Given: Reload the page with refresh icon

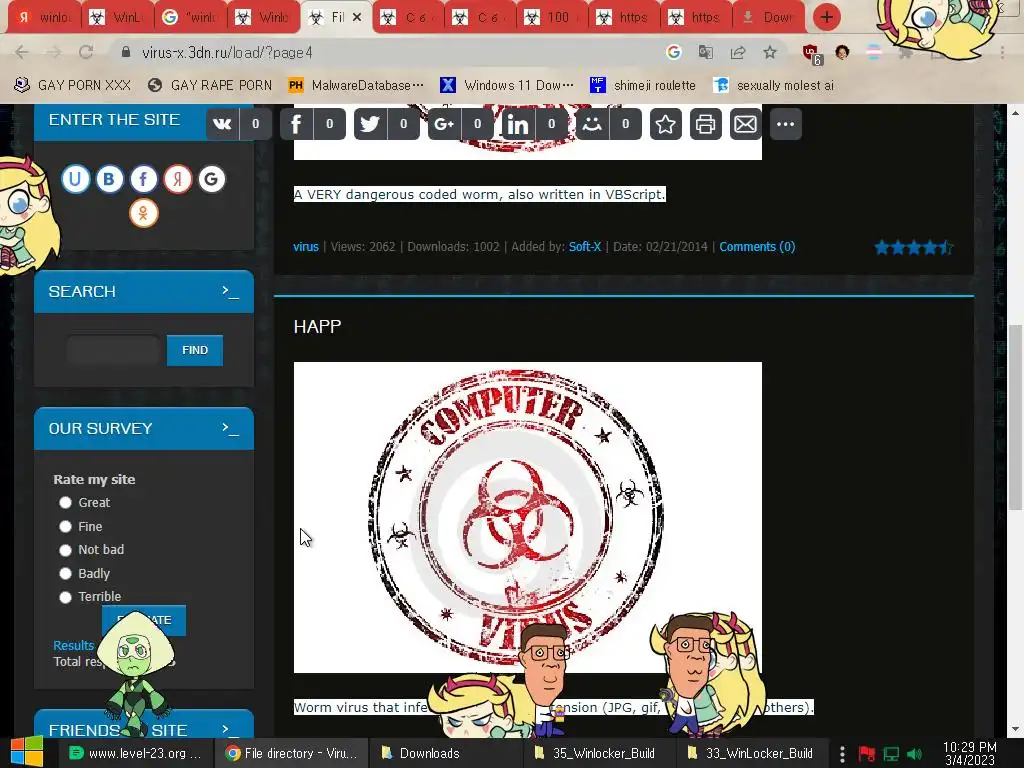Looking at the screenshot, I should coord(86,52).
